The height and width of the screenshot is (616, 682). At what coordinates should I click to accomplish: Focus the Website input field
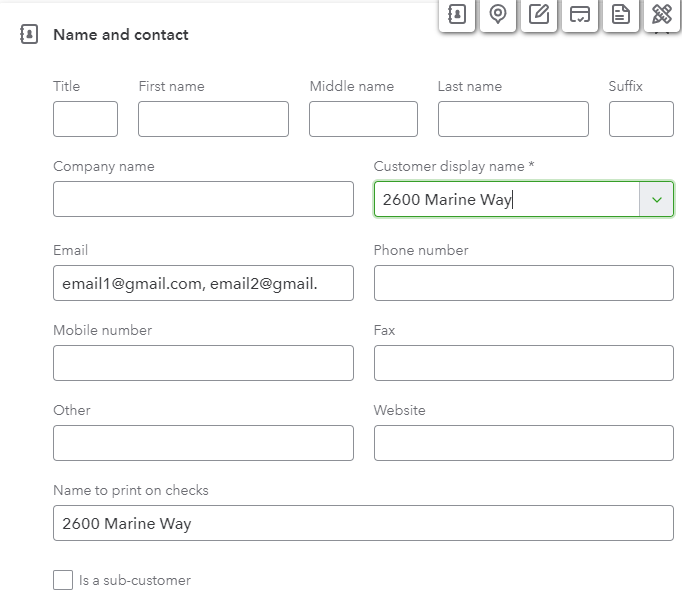point(523,443)
